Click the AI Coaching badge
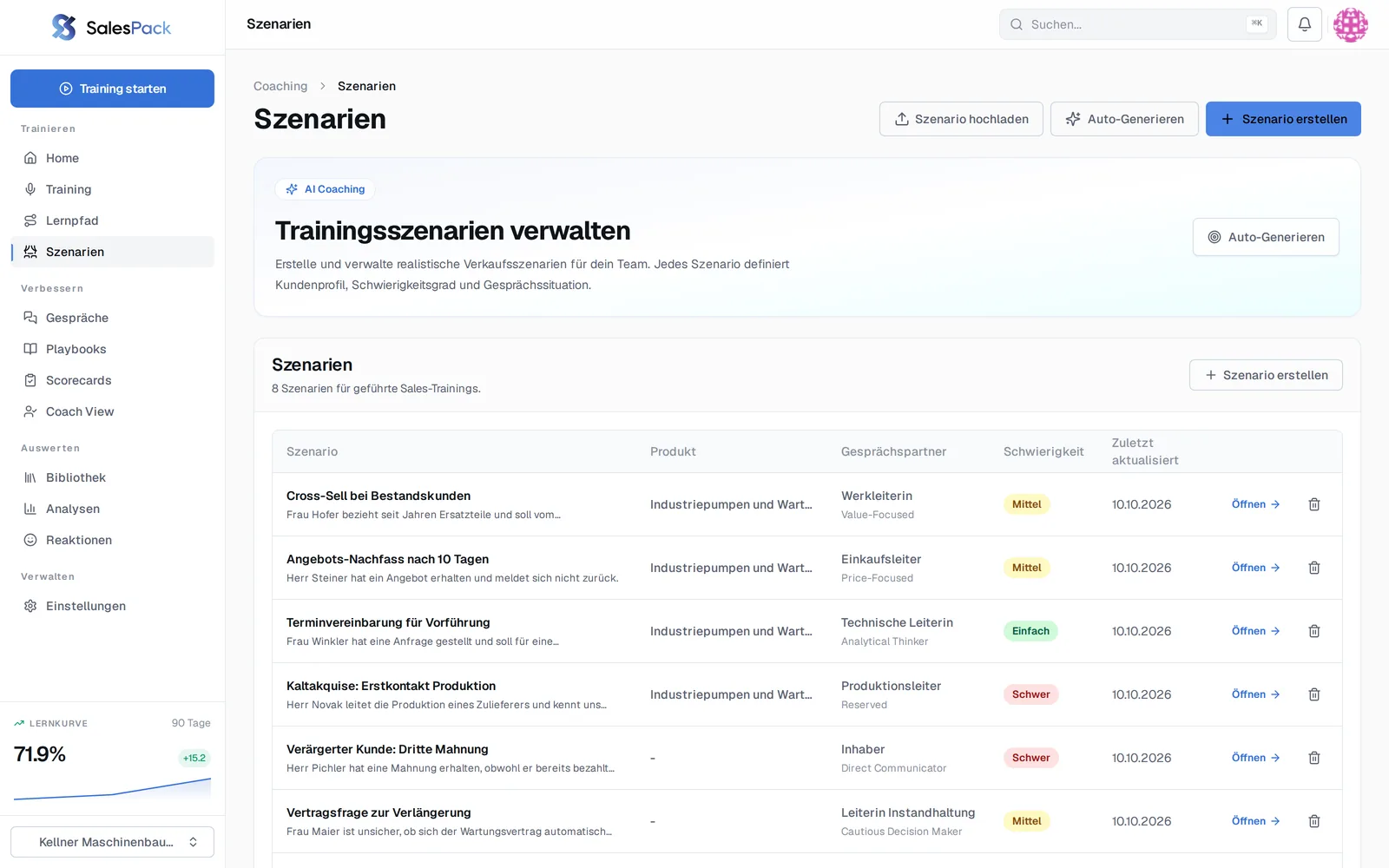 pyautogui.click(x=325, y=189)
